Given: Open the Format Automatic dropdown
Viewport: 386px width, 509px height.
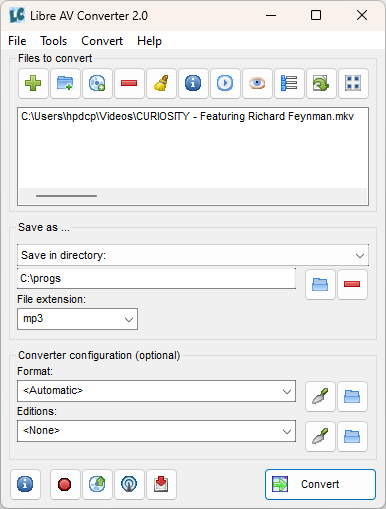Looking at the screenshot, I should click(156, 391).
